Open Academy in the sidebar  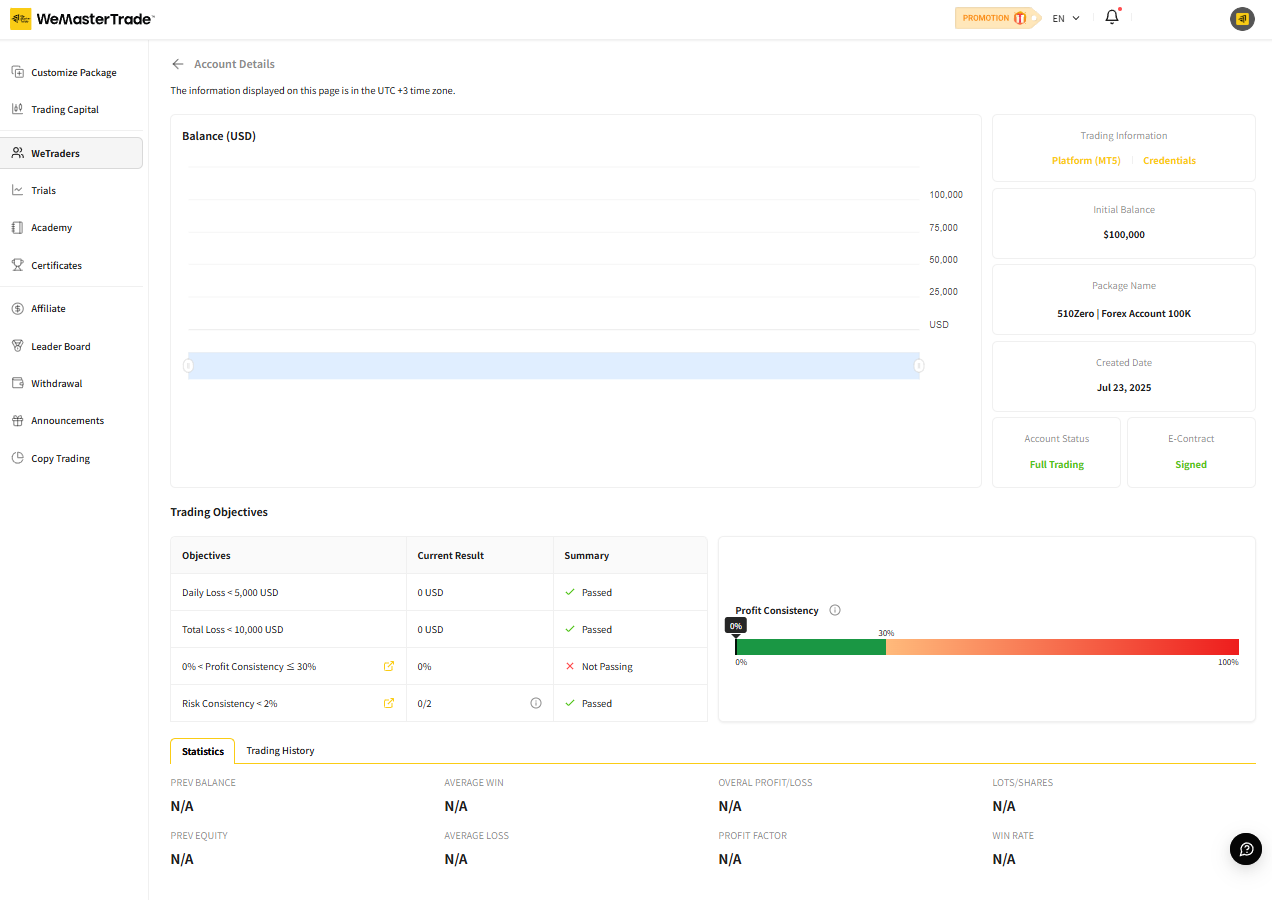pyautogui.click(x=72, y=228)
